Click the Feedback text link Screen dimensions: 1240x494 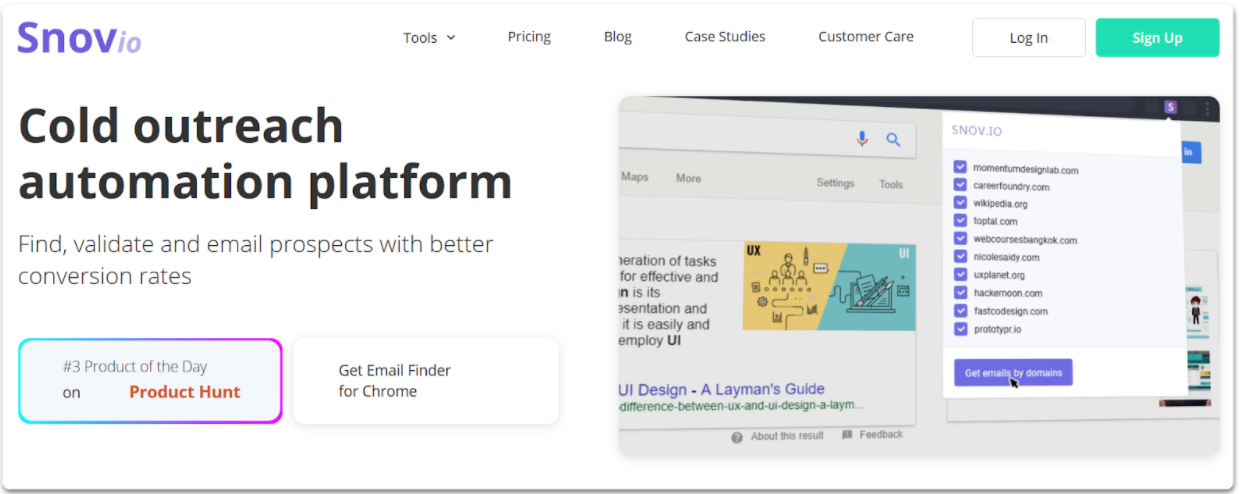click(881, 434)
